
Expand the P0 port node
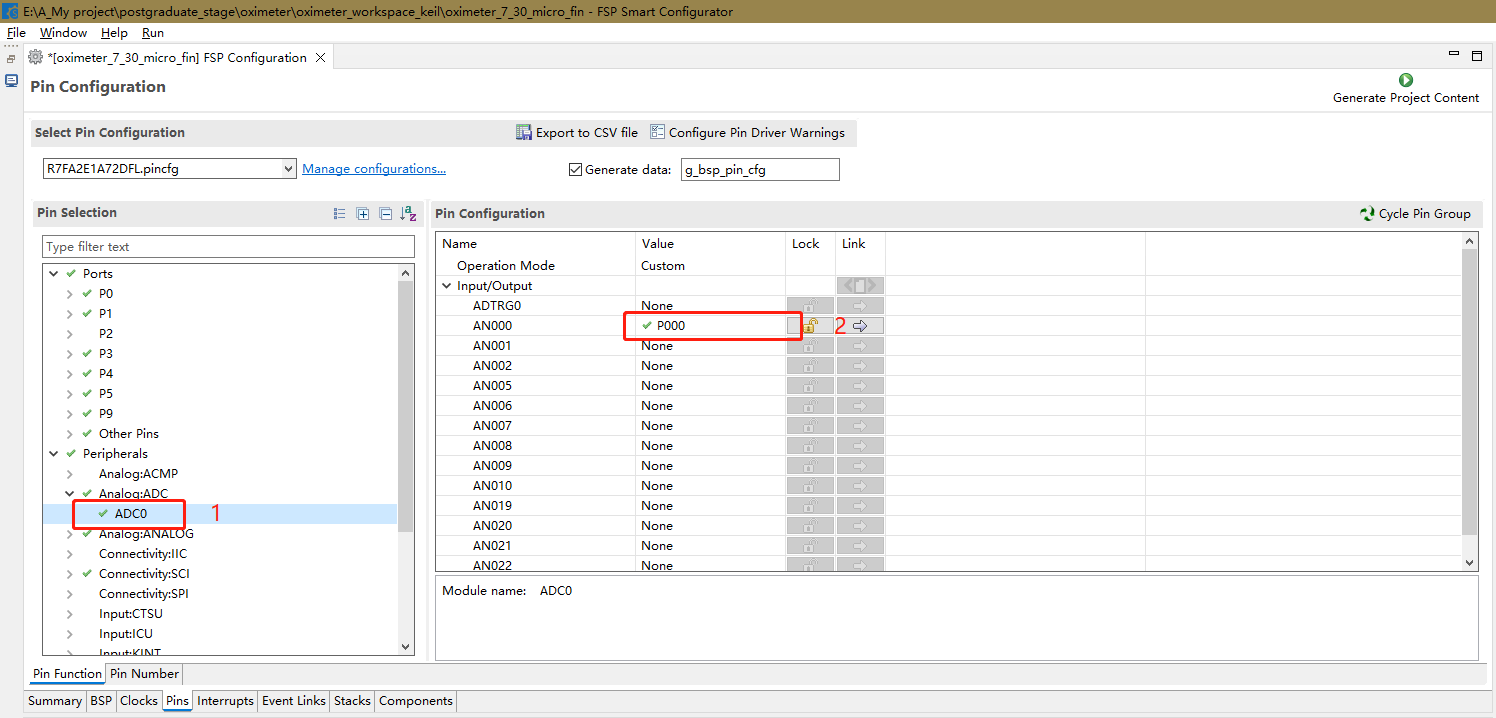click(x=69, y=293)
